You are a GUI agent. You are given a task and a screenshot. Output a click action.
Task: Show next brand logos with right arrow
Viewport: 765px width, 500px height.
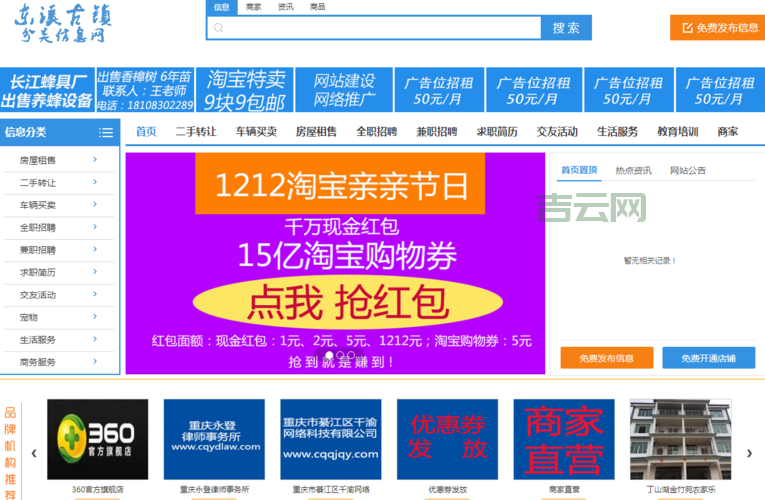pyautogui.click(x=749, y=453)
